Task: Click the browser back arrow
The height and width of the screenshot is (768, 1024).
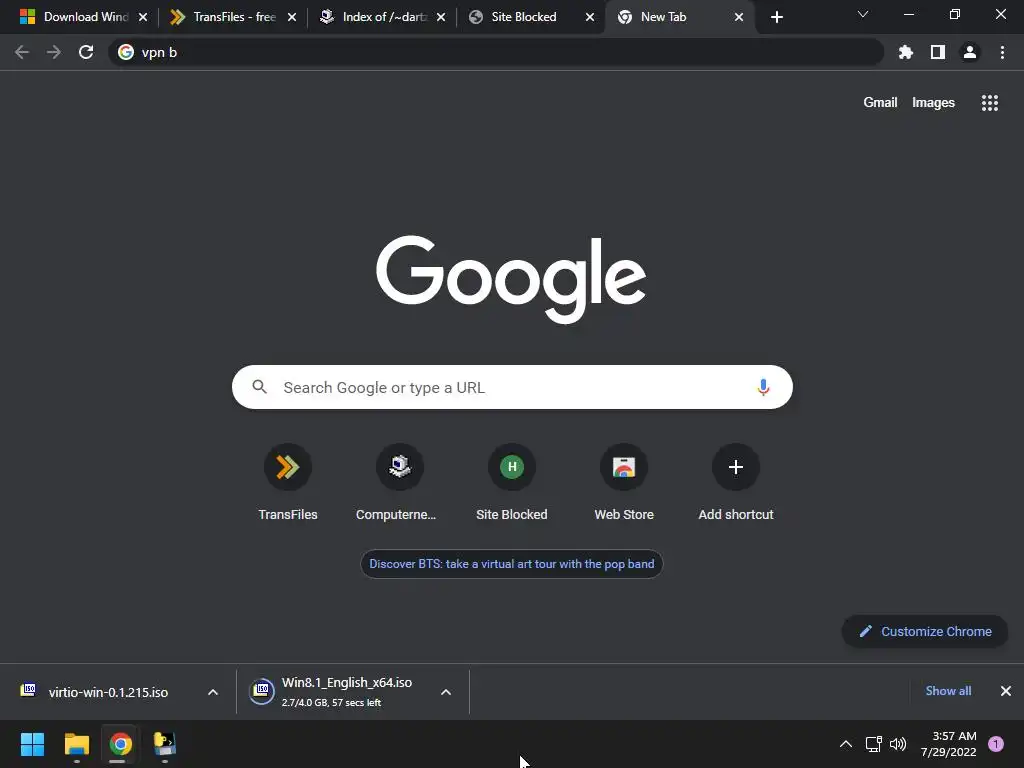Action: pos(22,52)
